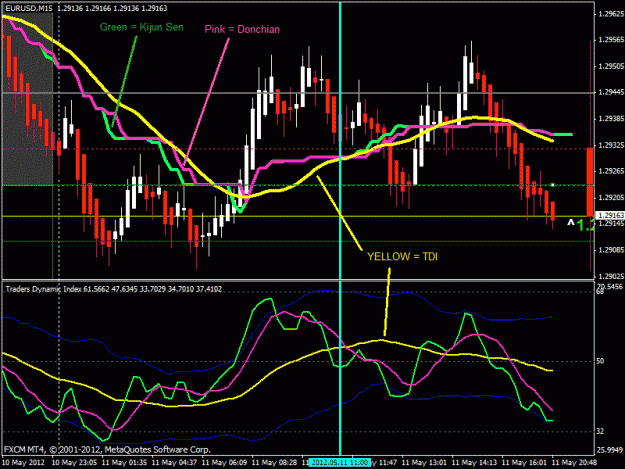Image resolution: width=625 pixels, height=469 pixels.
Task: Click the 1.29565 price axis label
Action: (x=610, y=40)
